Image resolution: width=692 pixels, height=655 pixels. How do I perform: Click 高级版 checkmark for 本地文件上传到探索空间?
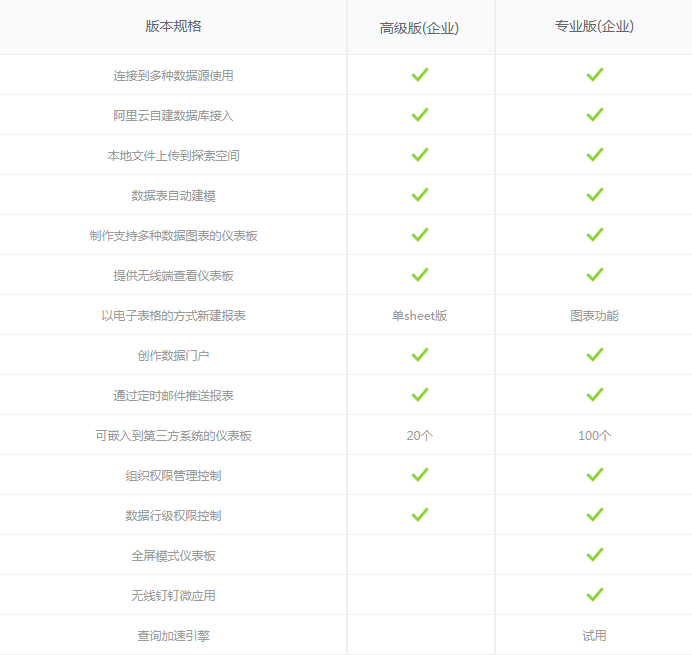click(420, 154)
